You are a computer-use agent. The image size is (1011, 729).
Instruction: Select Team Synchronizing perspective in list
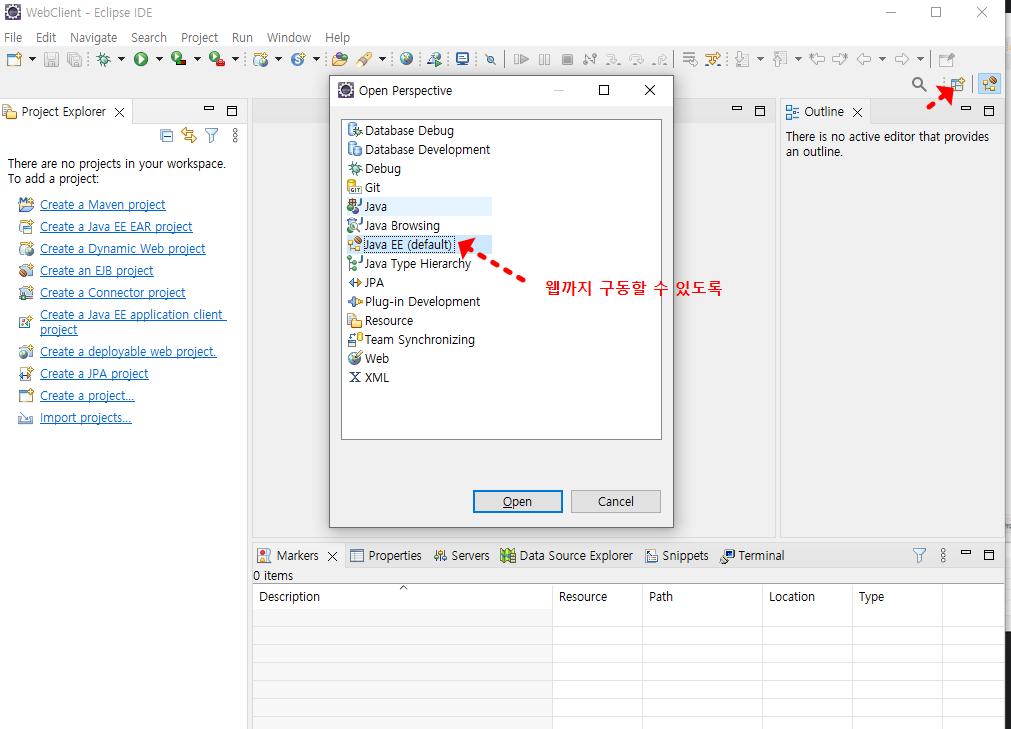tap(419, 340)
